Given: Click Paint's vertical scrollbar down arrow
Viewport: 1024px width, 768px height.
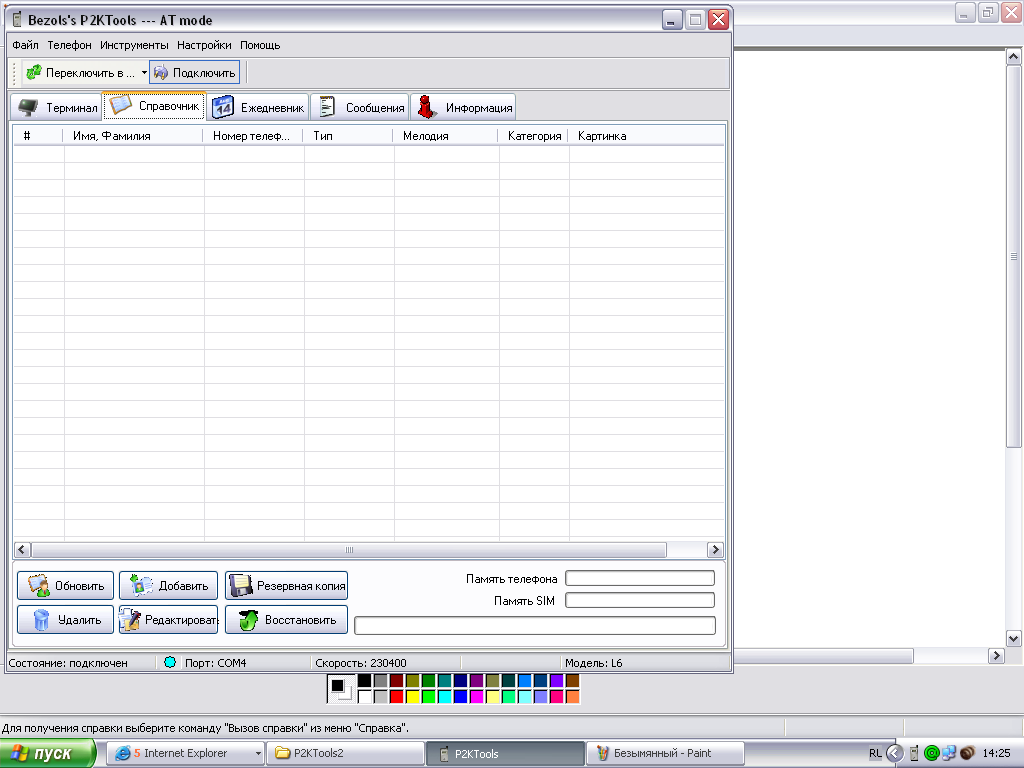Looking at the screenshot, I should (x=1013, y=639).
